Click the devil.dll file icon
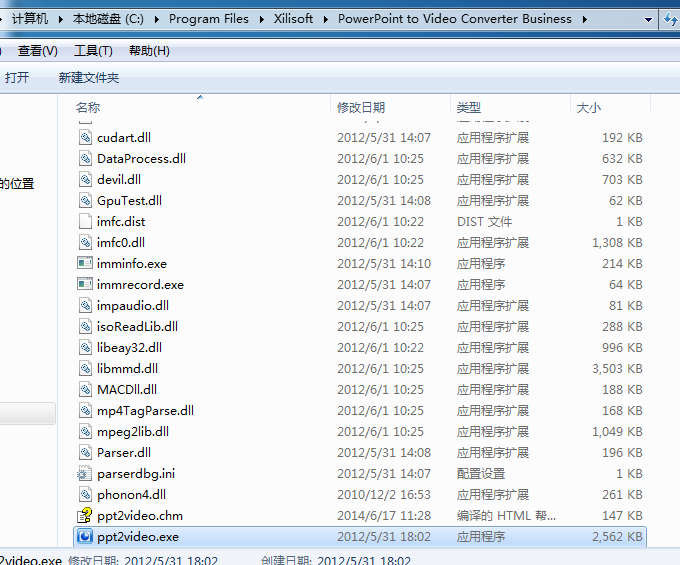The height and width of the screenshot is (565, 680). (85, 180)
